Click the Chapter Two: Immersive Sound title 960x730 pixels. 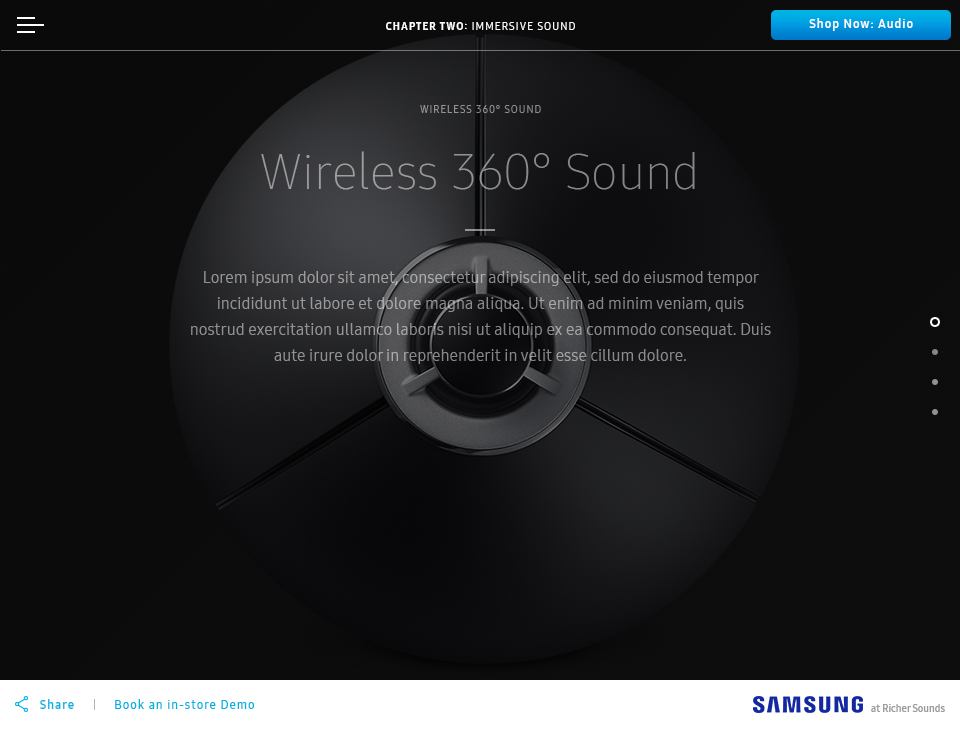point(481,26)
